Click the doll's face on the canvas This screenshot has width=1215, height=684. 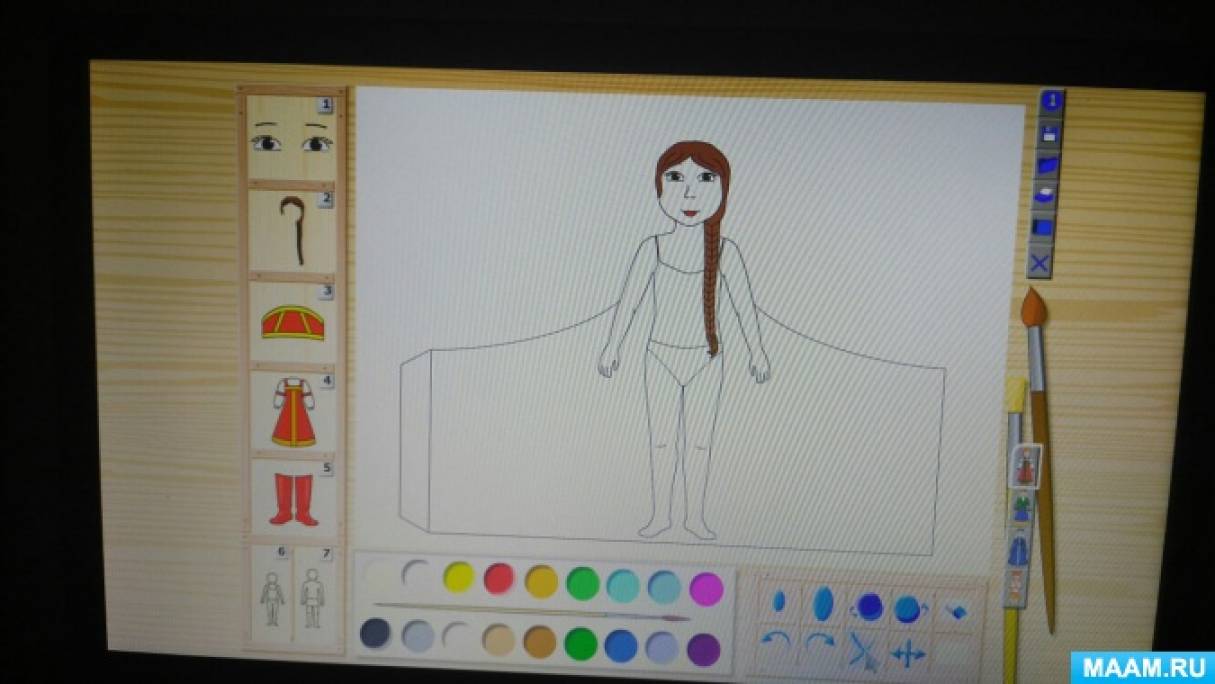coord(688,190)
